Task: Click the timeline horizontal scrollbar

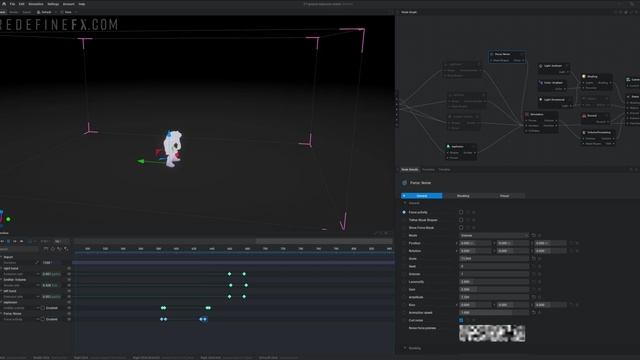Action: click(324, 241)
